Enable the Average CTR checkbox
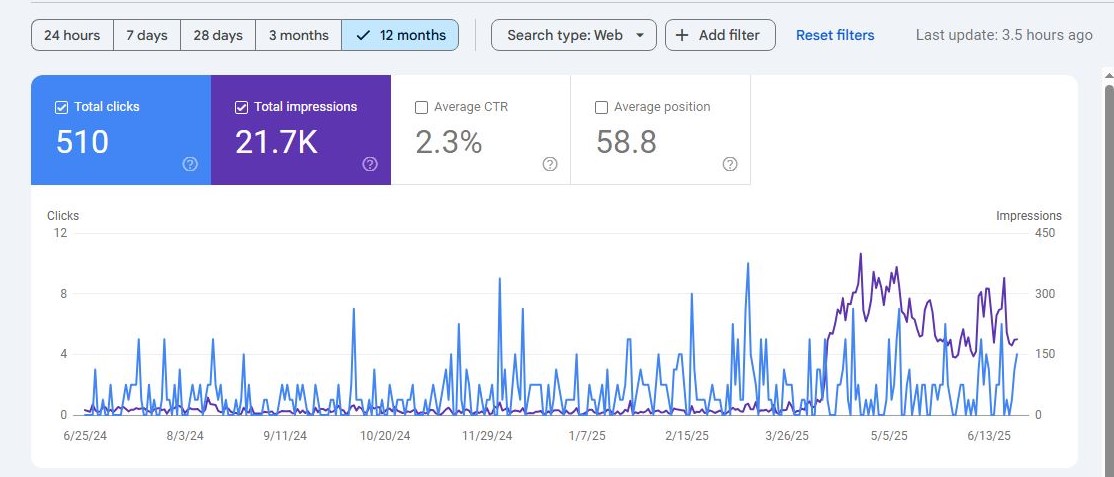 pyautogui.click(x=421, y=107)
